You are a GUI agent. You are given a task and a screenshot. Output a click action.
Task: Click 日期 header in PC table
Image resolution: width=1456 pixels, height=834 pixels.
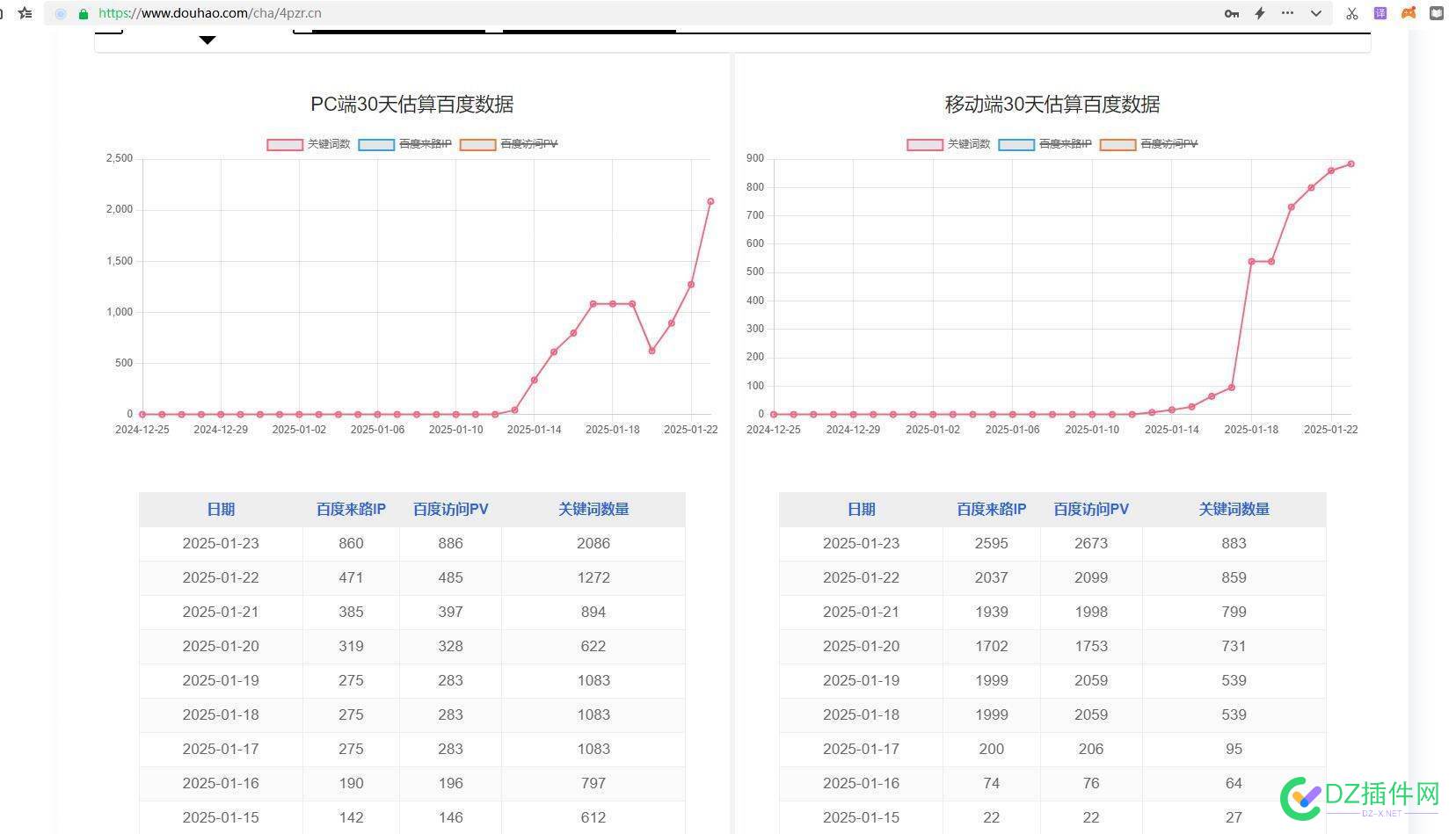pos(221,509)
